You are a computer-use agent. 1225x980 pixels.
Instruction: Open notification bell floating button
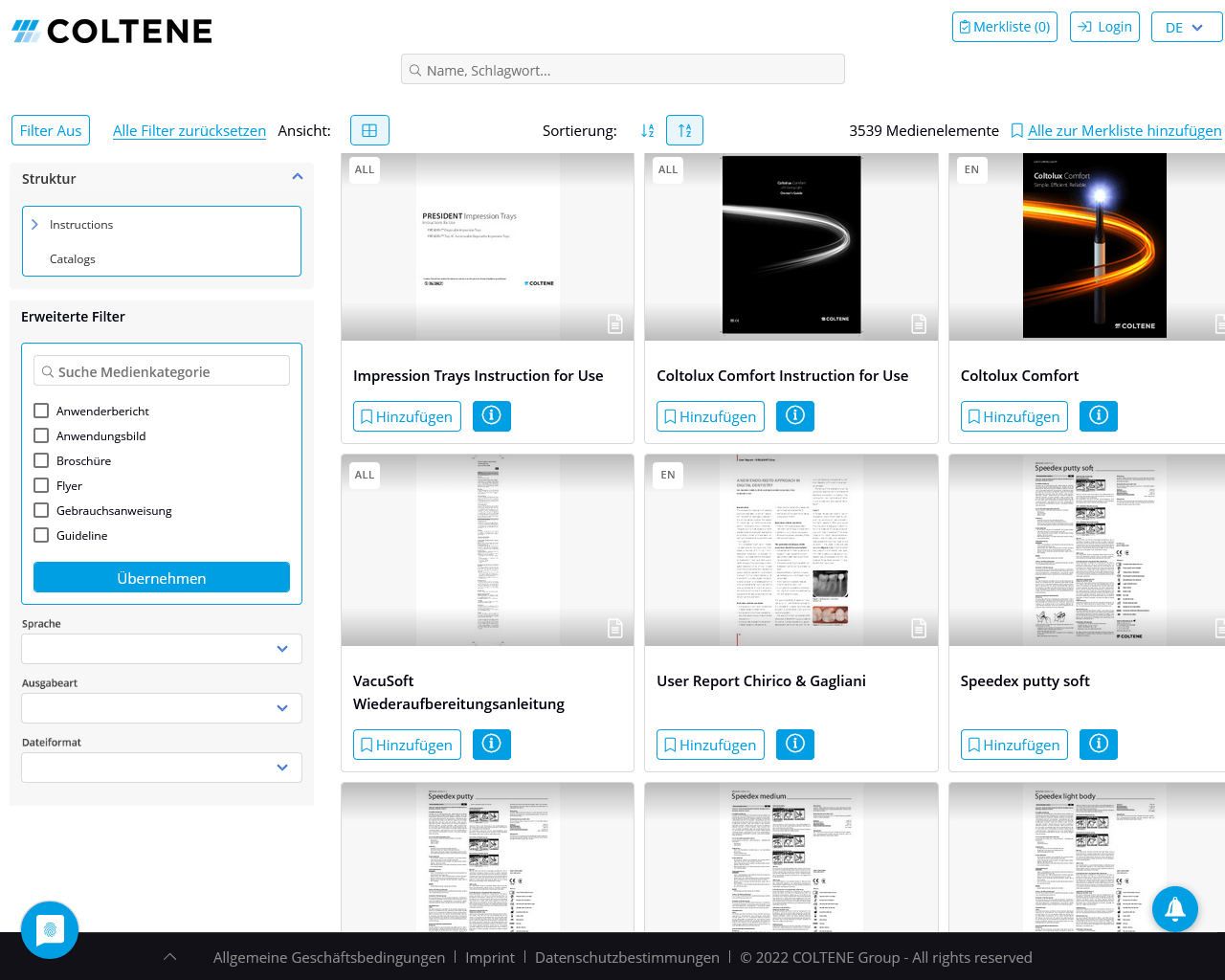point(1175,909)
